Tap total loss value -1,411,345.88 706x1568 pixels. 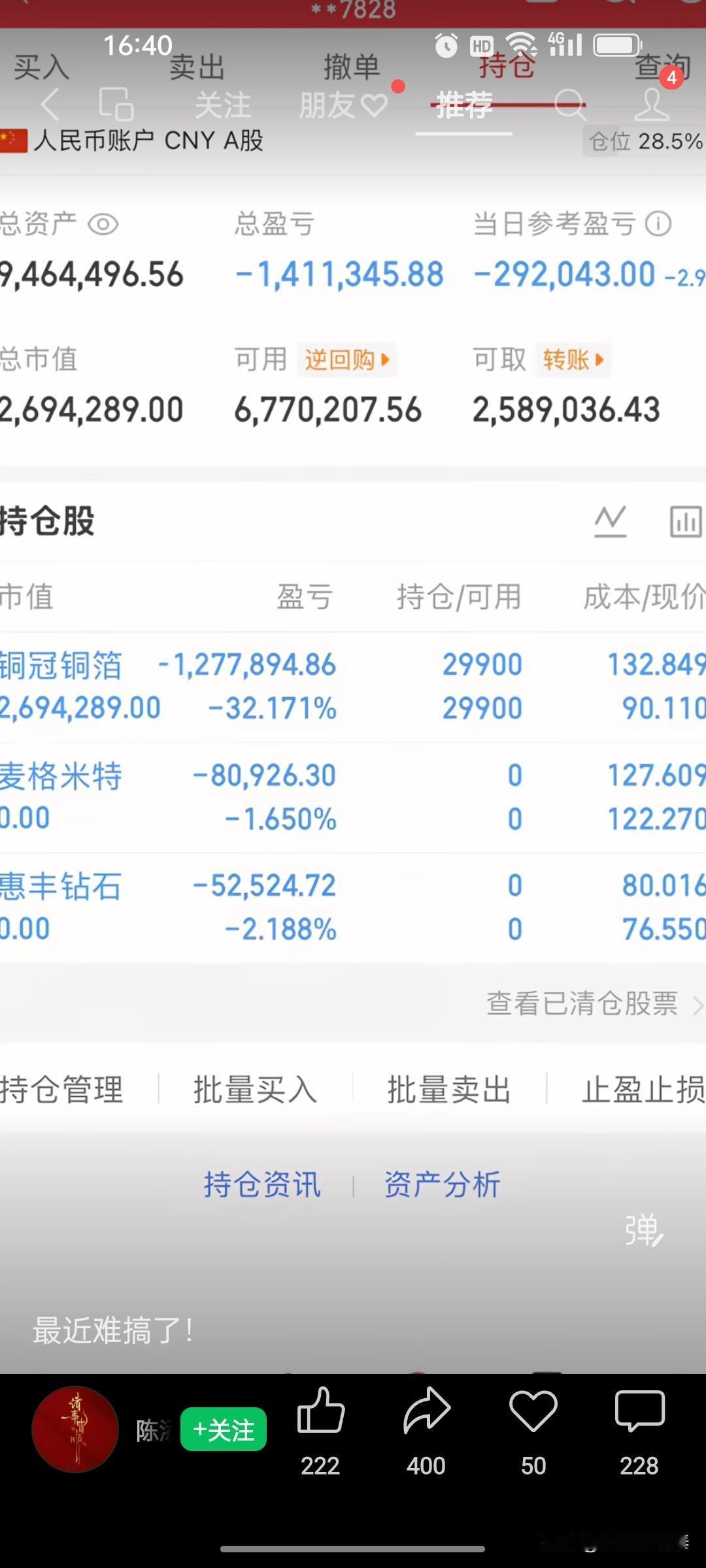(x=339, y=274)
